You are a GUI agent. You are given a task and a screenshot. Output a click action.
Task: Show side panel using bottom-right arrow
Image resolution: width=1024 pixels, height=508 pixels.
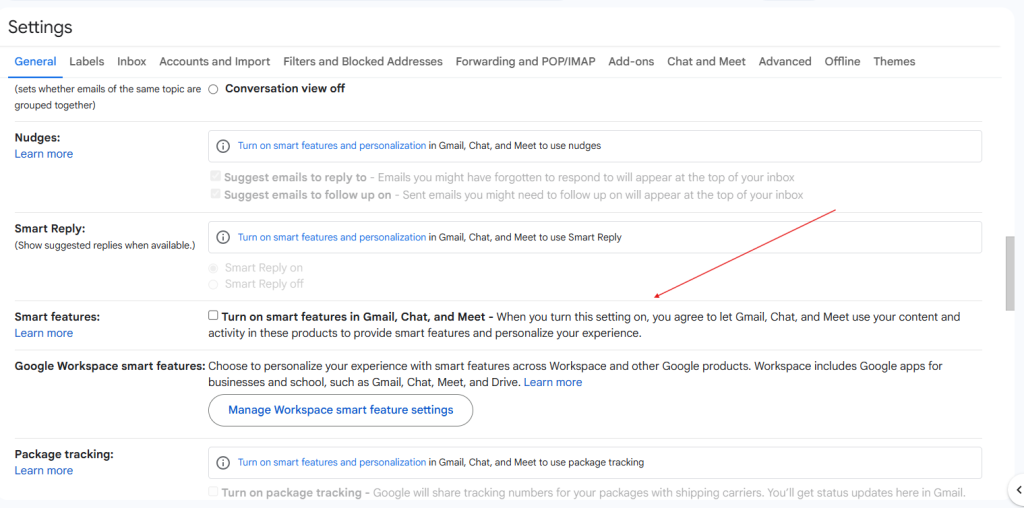[x=1018, y=489]
